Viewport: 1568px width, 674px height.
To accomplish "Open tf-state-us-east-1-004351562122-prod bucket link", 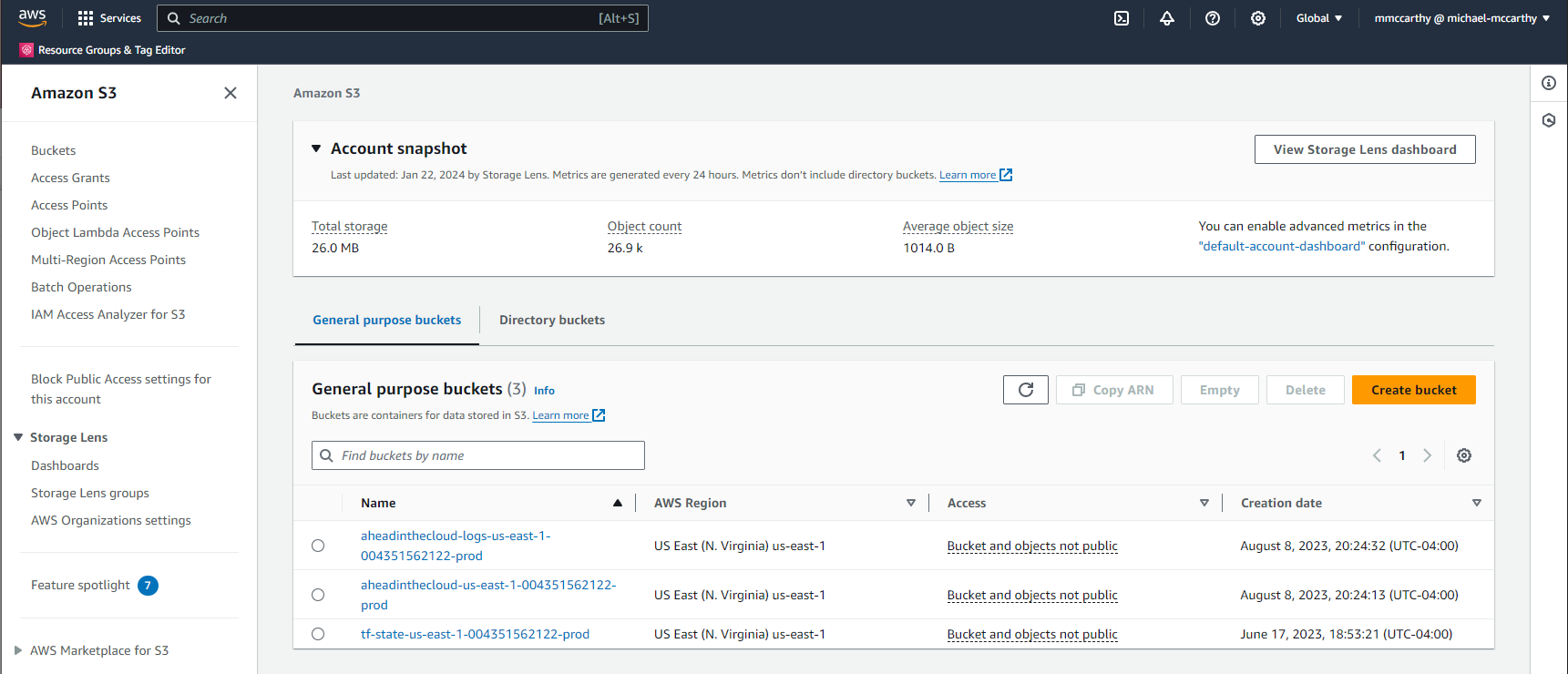I will click(475, 634).
